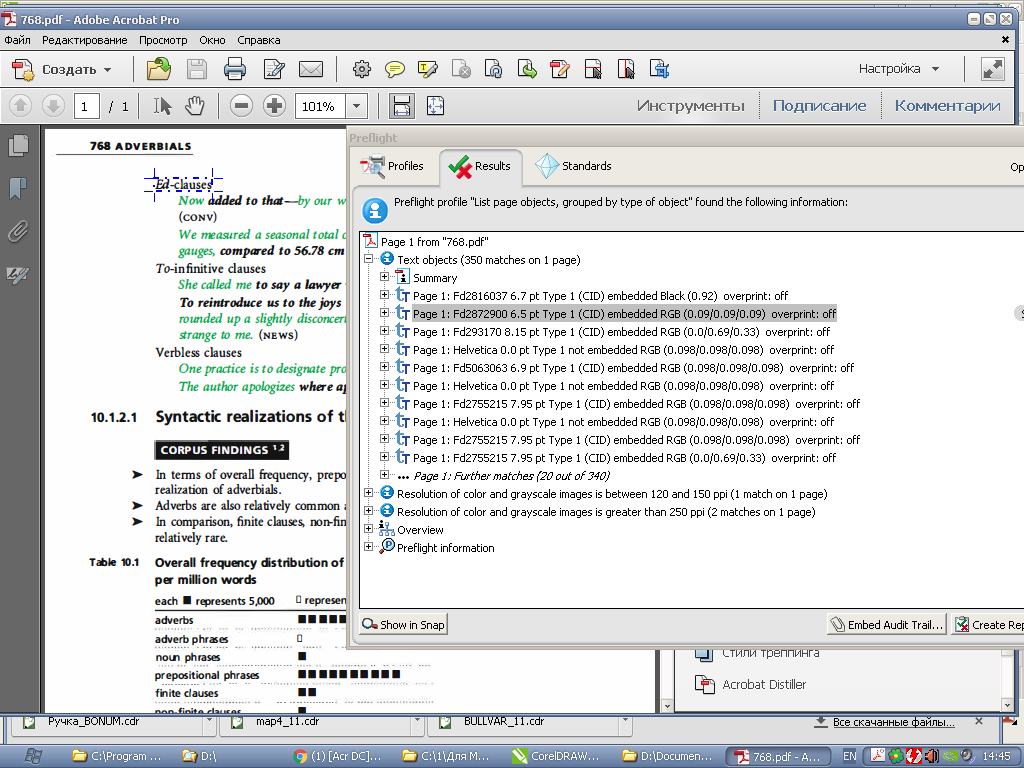1024x768 pixels.
Task: Click the Show in Snap button
Action: coord(404,624)
